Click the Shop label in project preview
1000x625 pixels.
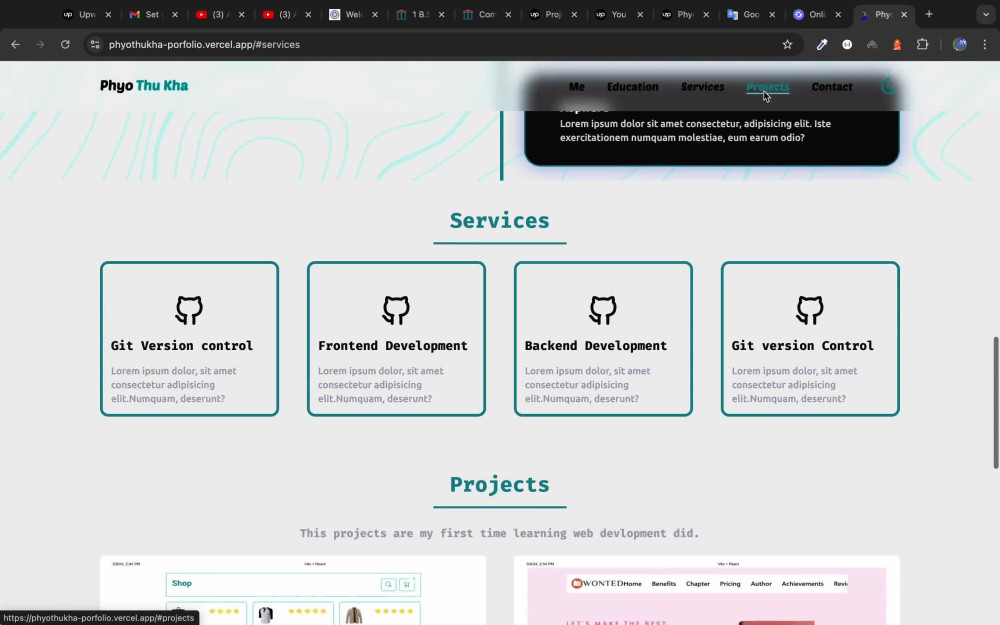182,583
